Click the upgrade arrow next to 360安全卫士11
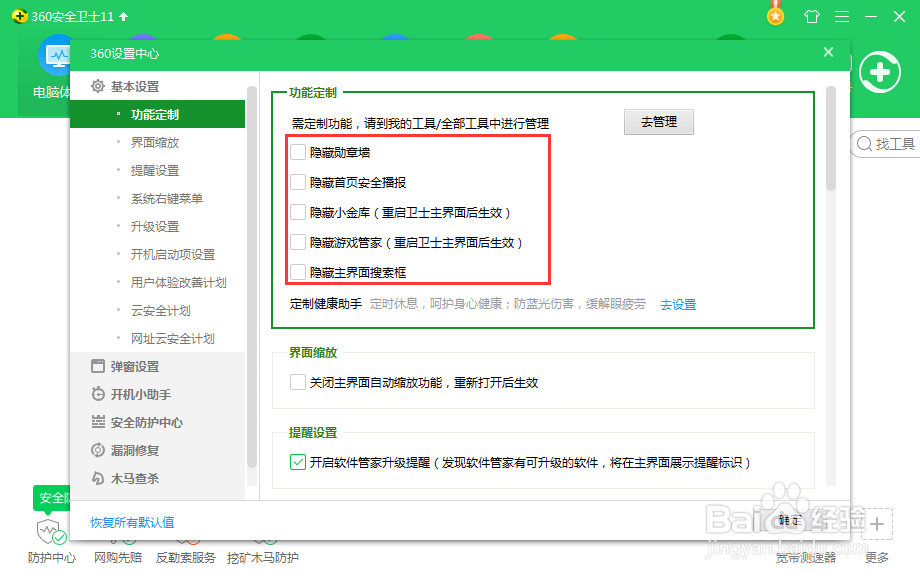This screenshot has height=580, width=920. (123, 16)
